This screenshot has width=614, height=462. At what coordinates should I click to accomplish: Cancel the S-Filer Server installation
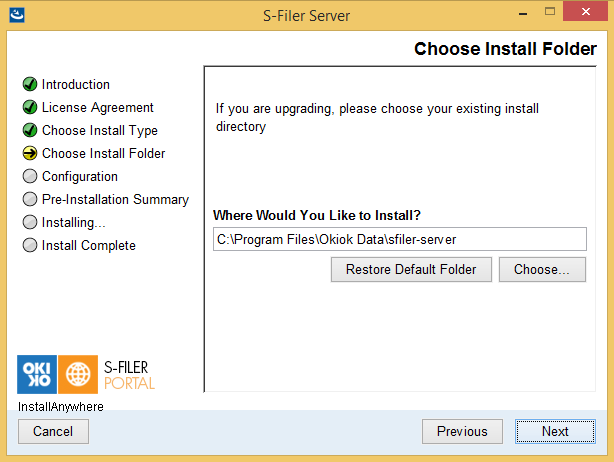point(53,431)
